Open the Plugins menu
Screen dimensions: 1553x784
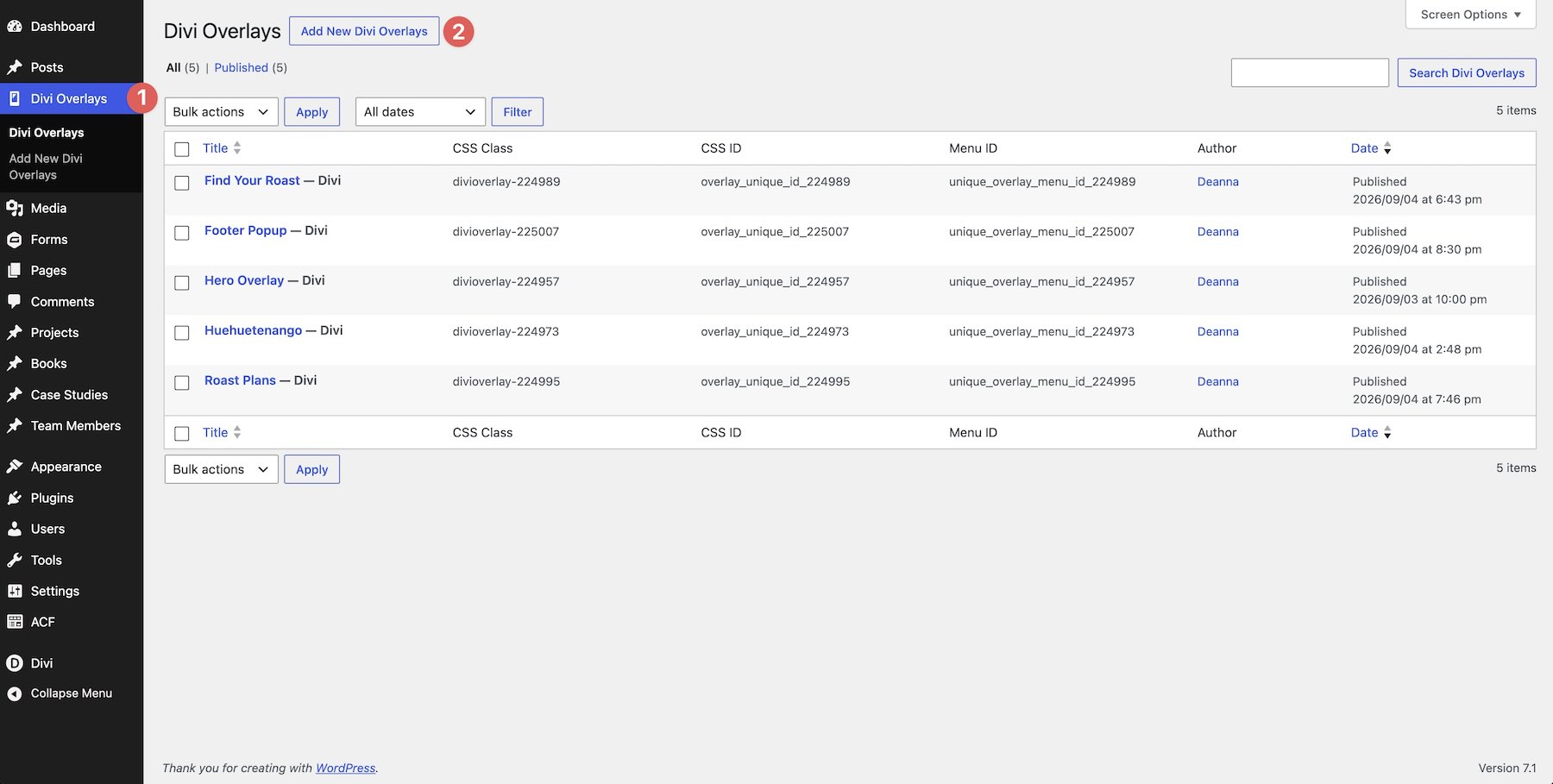point(52,498)
